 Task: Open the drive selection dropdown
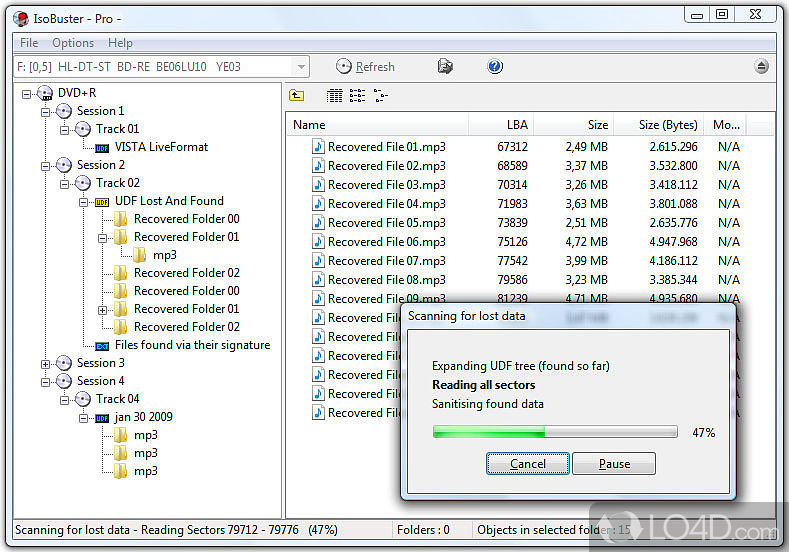tap(300, 67)
